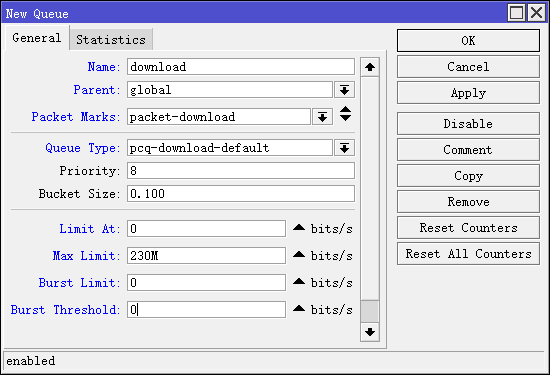Click Reset All Counters button
Image resolution: width=550 pixels, height=375 pixels.
click(468, 254)
